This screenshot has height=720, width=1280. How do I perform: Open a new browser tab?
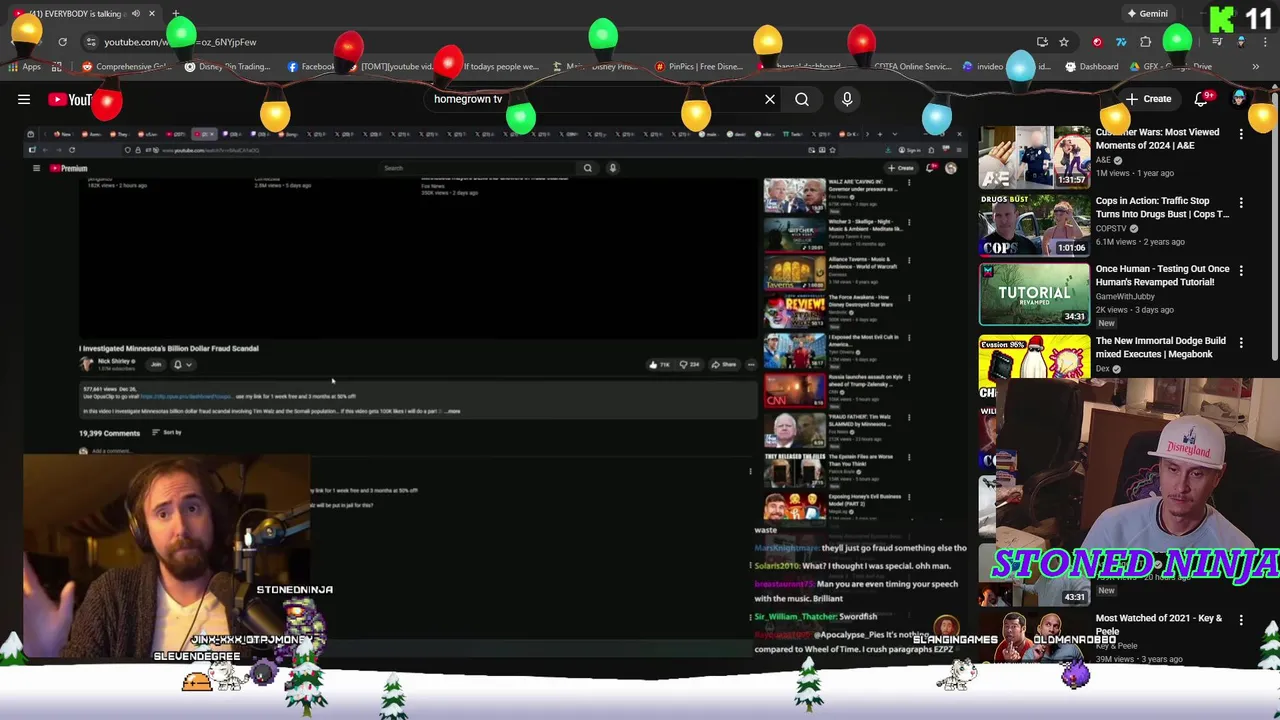coord(176,14)
